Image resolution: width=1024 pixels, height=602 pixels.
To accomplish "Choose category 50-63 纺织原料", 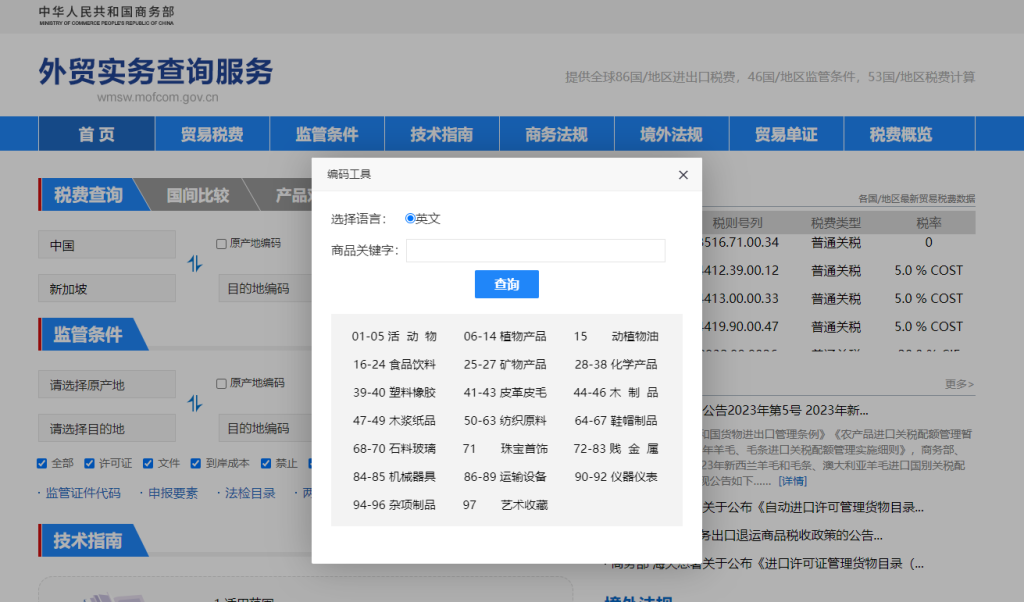I will tap(505, 420).
